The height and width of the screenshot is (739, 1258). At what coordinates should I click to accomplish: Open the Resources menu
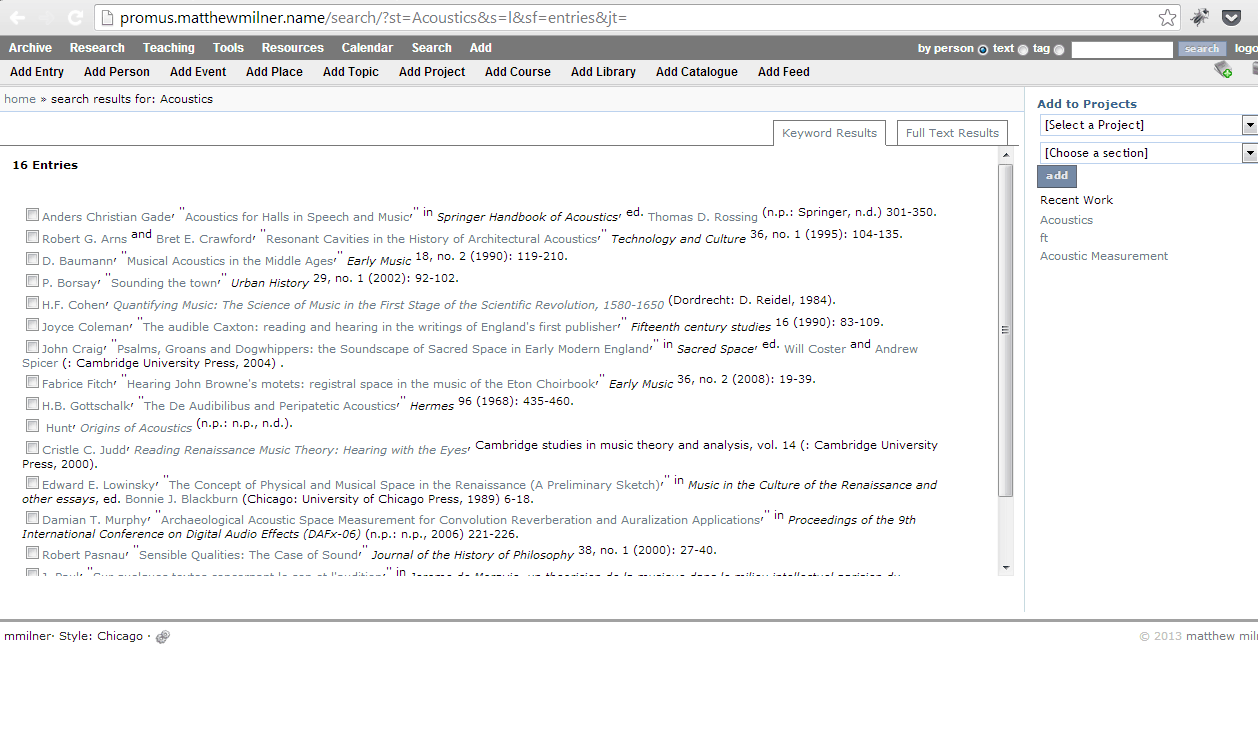click(x=293, y=48)
